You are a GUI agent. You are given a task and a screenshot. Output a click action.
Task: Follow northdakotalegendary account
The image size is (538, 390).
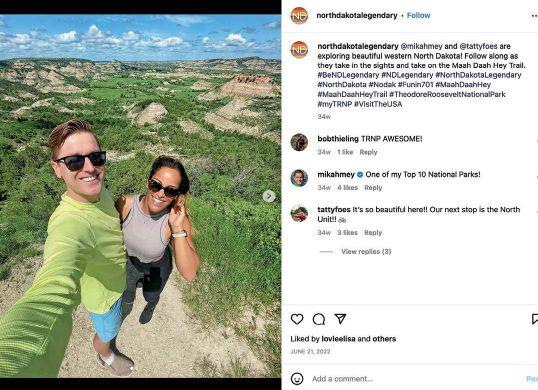point(418,15)
